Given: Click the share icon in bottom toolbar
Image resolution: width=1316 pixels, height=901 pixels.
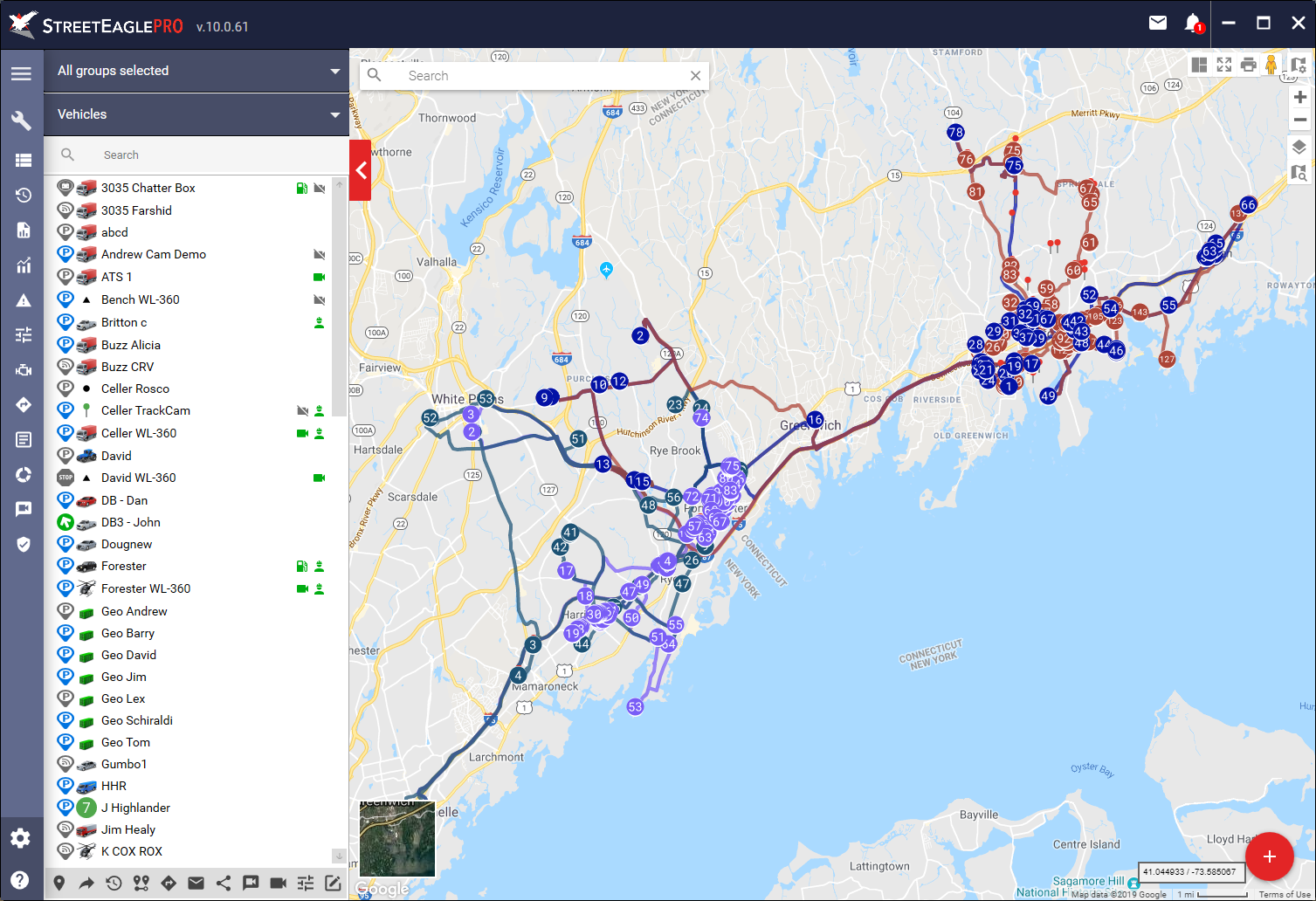Looking at the screenshot, I should click(x=224, y=883).
